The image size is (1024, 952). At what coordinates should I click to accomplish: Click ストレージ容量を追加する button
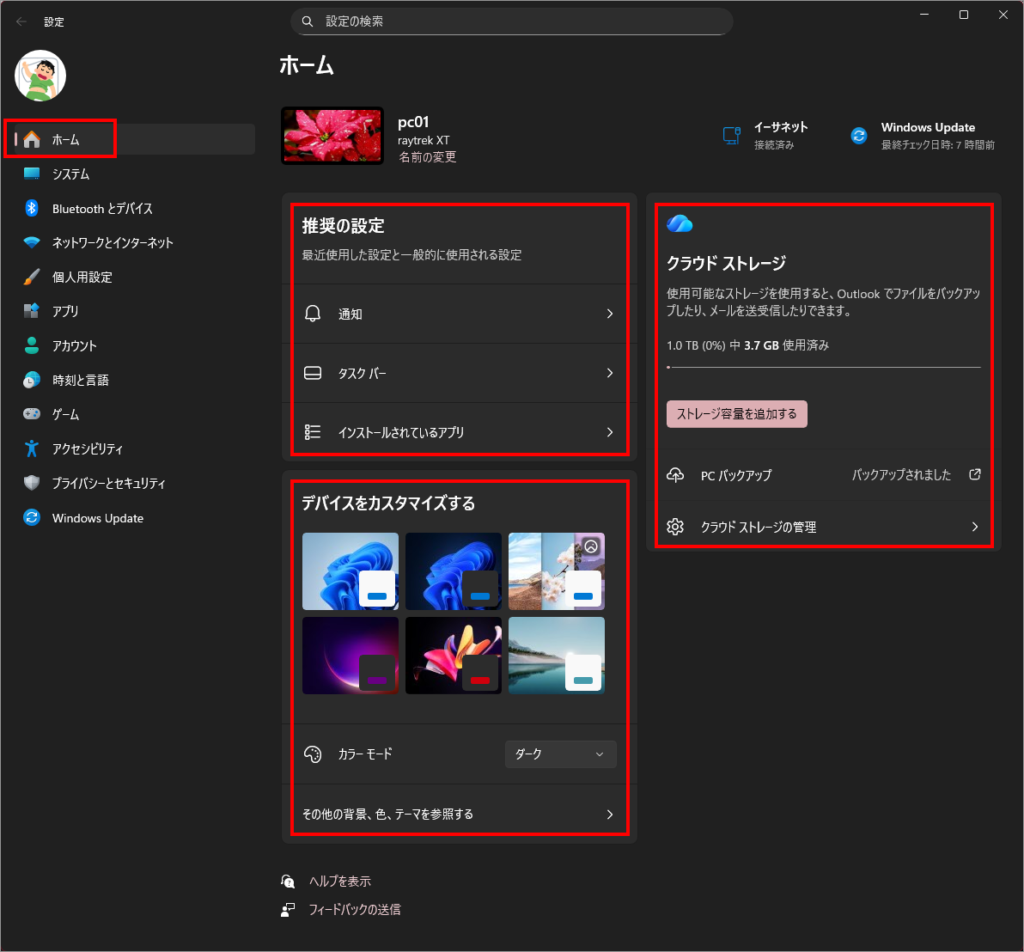(737, 414)
